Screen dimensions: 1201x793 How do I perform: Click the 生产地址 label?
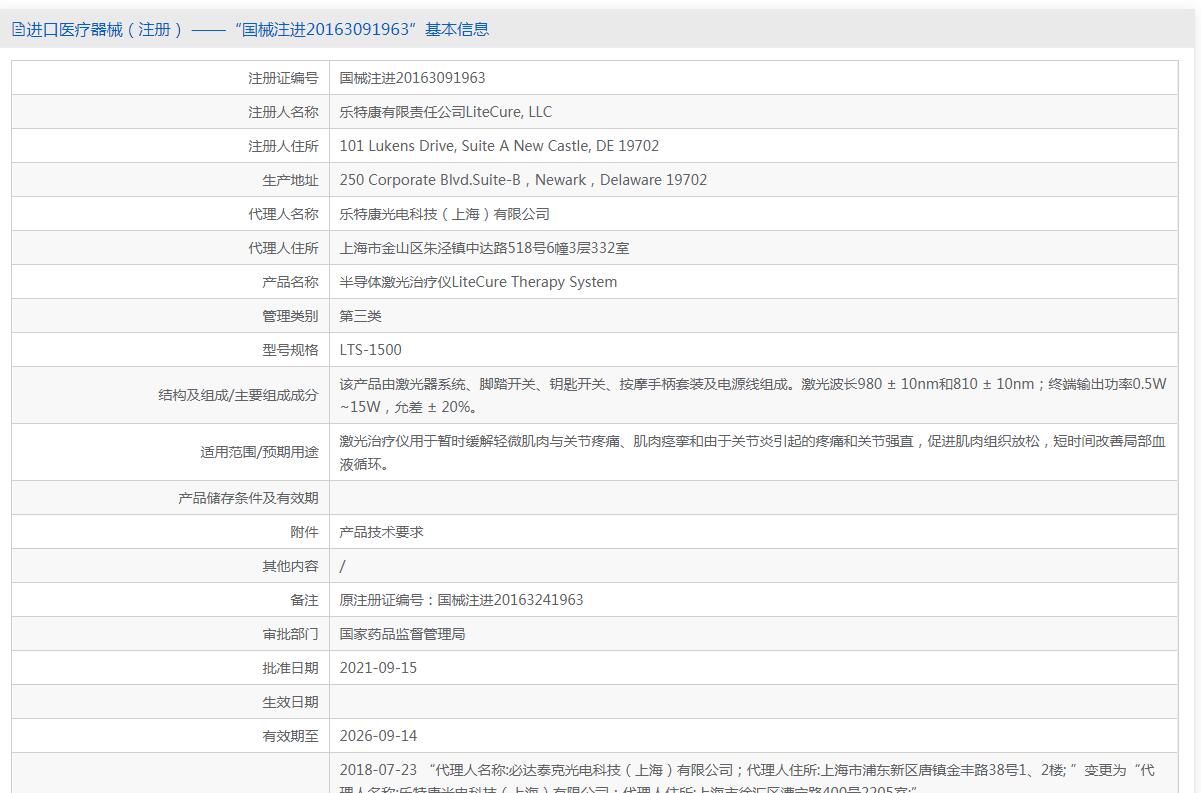pos(290,180)
